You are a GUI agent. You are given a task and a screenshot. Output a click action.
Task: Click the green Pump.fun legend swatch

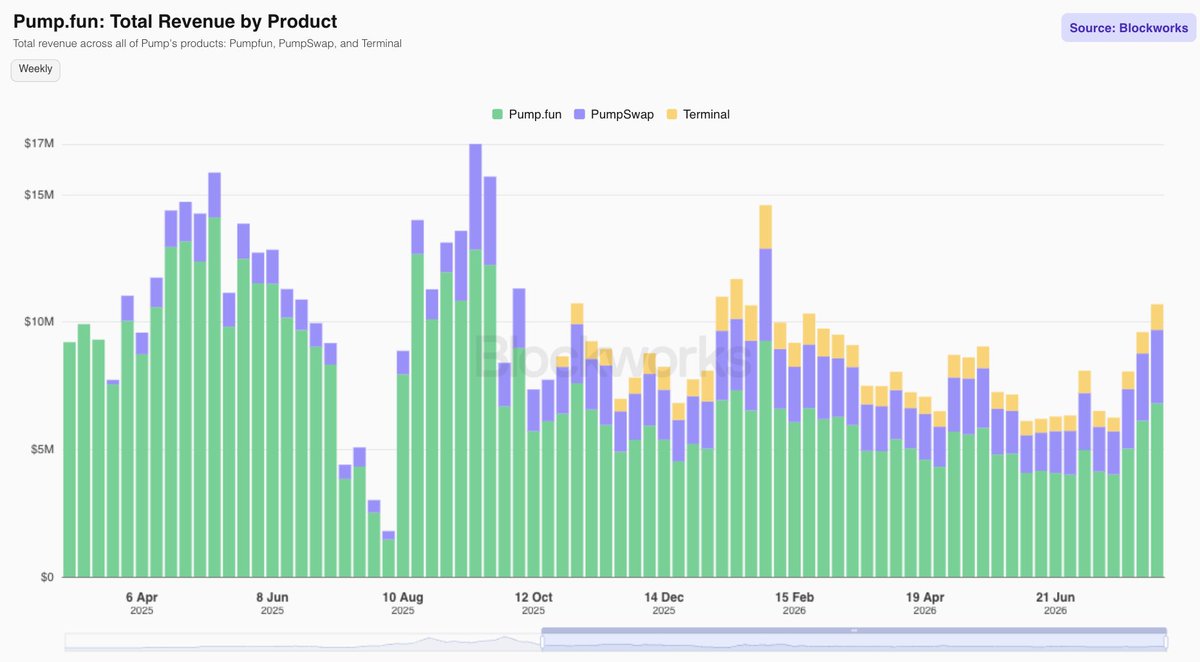click(497, 115)
